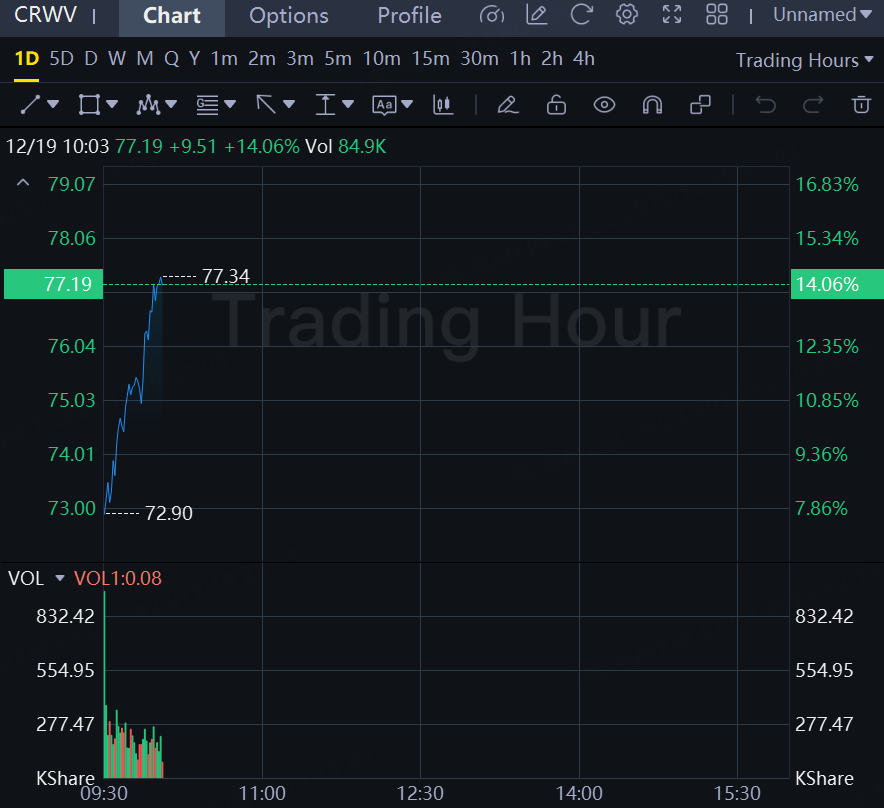Switch to the 1m interval
884x808 pixels.
tap(224, 59)
